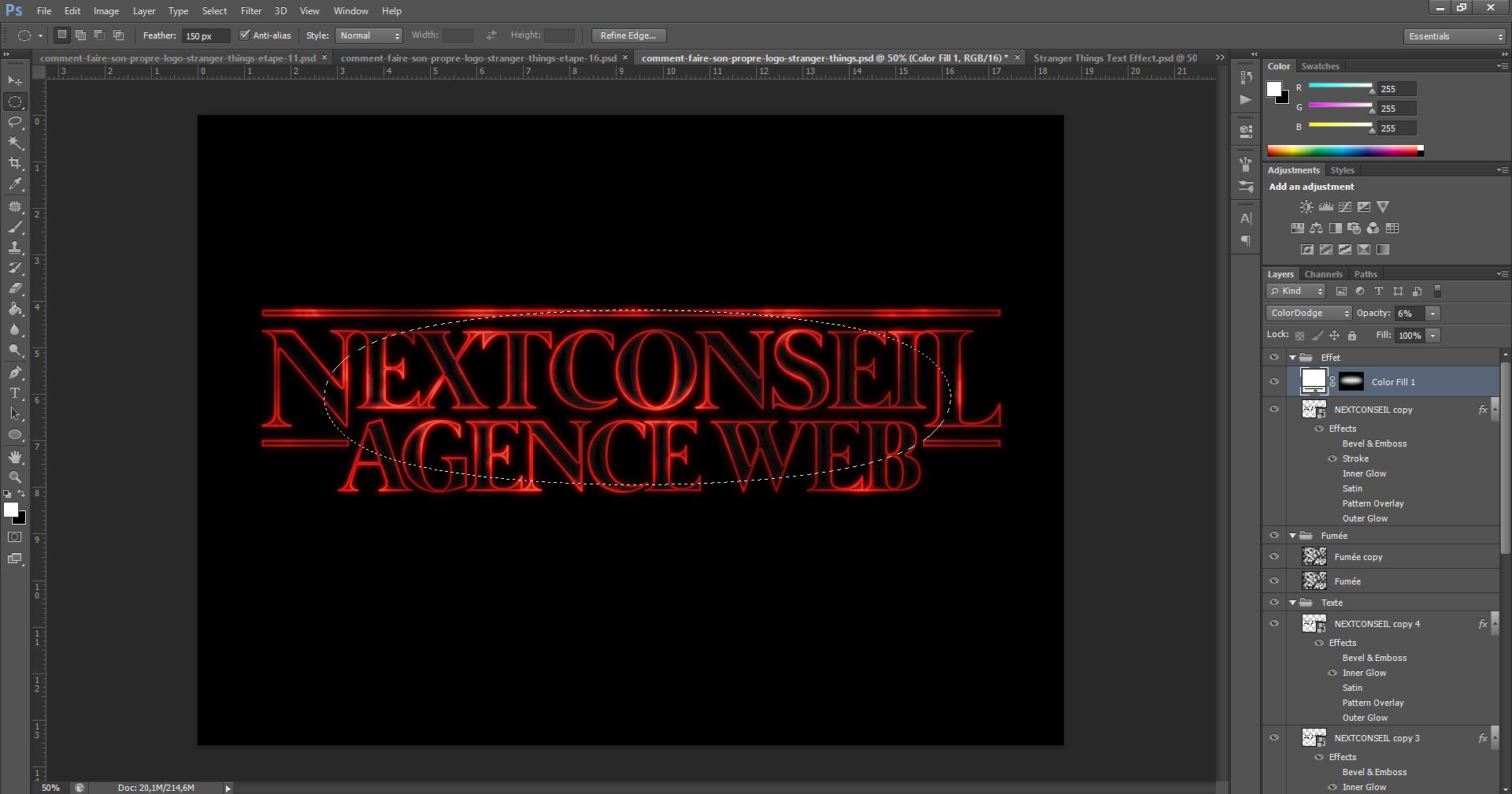Select the Clone Stamp tool
The image size is (1512, 794).
click(15, 247)
